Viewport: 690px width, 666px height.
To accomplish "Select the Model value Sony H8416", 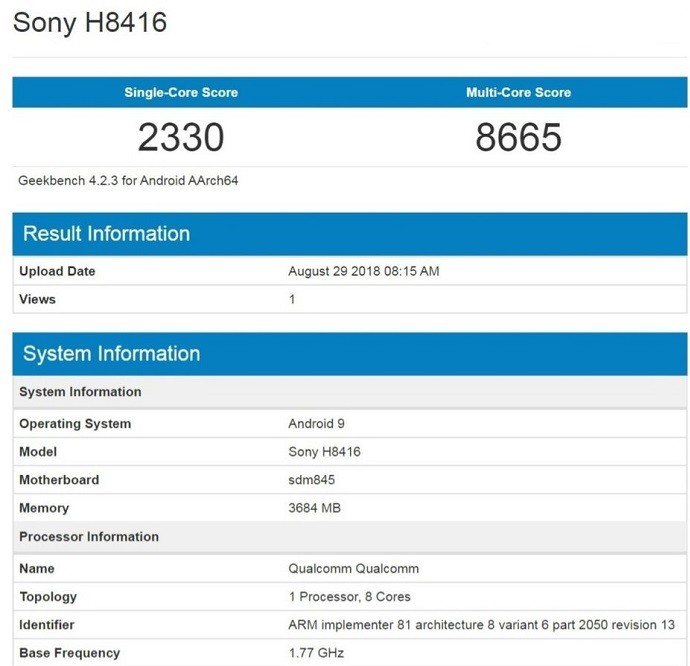I will tap(324, 452).
